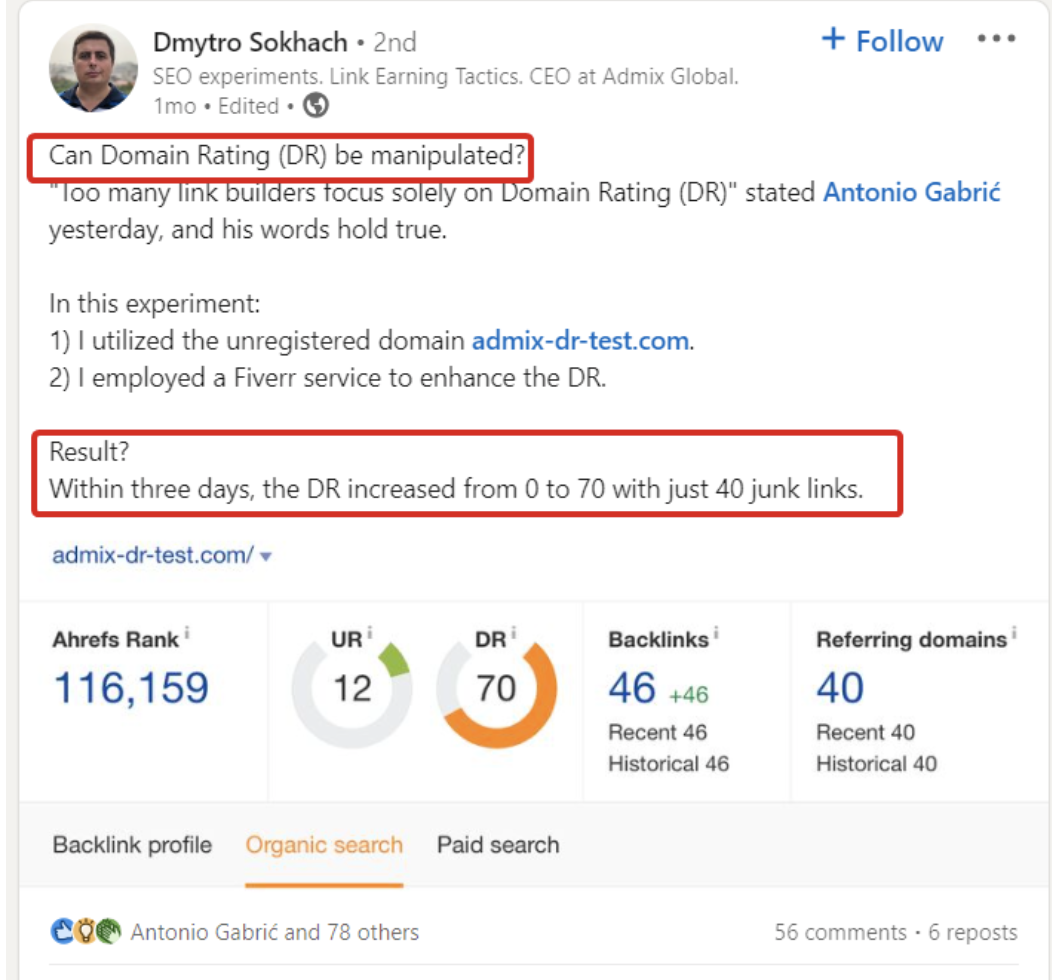Open the Referring domains count 40

840,688
